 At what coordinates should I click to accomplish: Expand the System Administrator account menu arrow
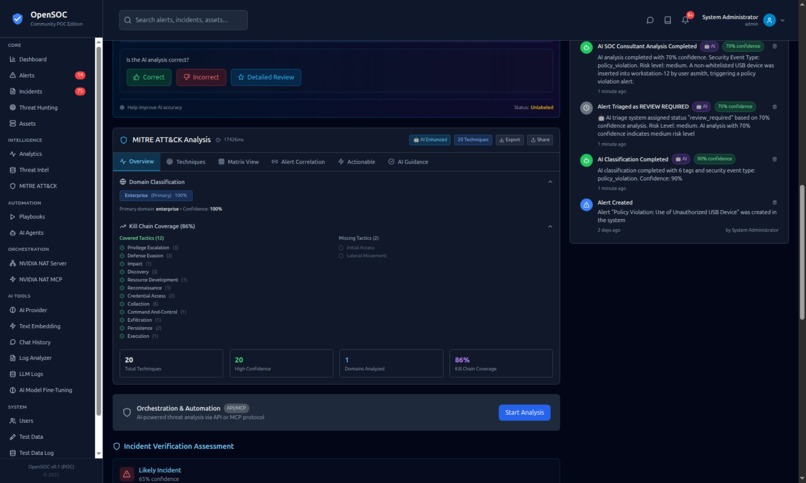[782, 21]
